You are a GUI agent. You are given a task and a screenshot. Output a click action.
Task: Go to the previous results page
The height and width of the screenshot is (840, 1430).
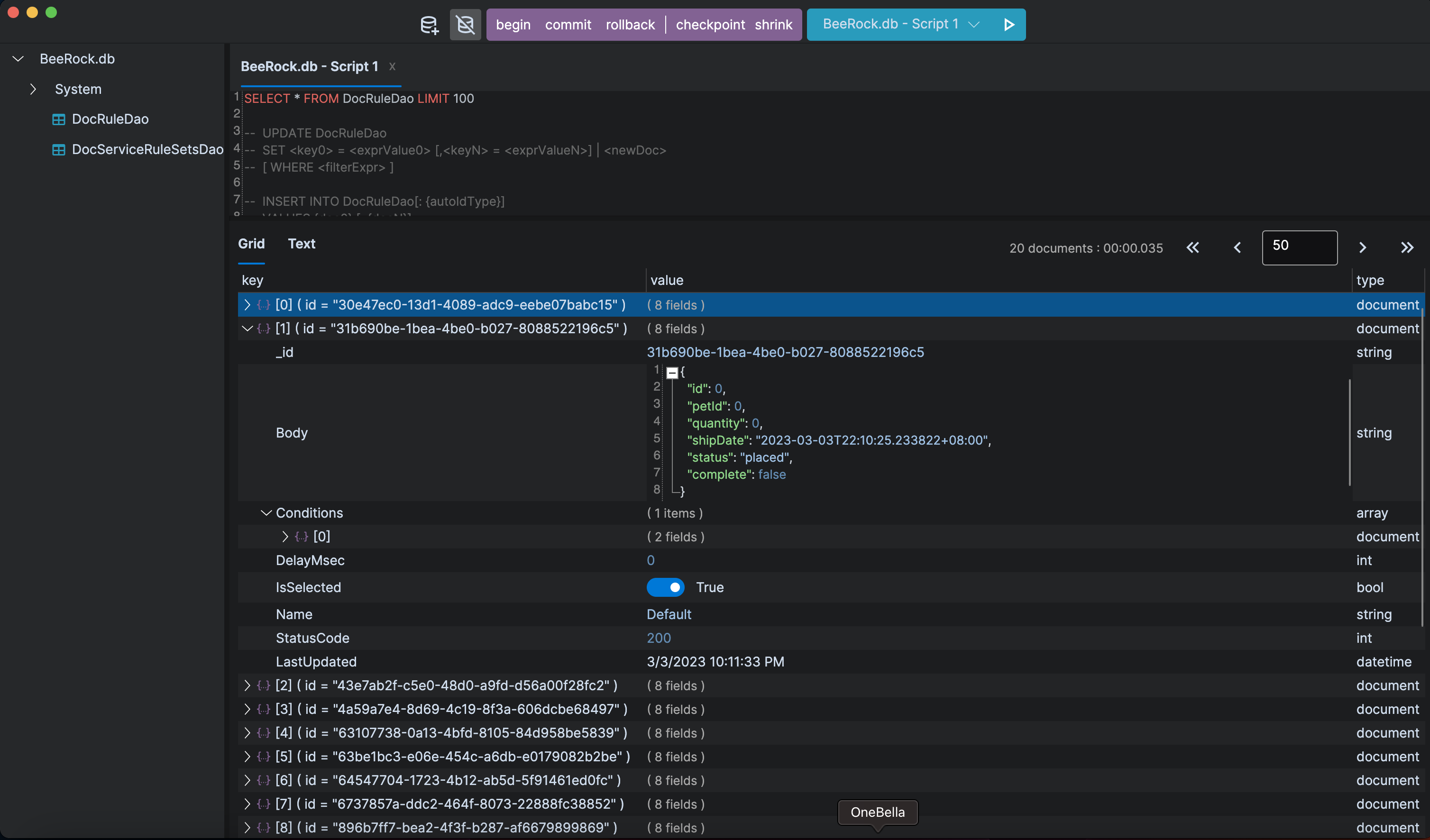click(1237, 248)
